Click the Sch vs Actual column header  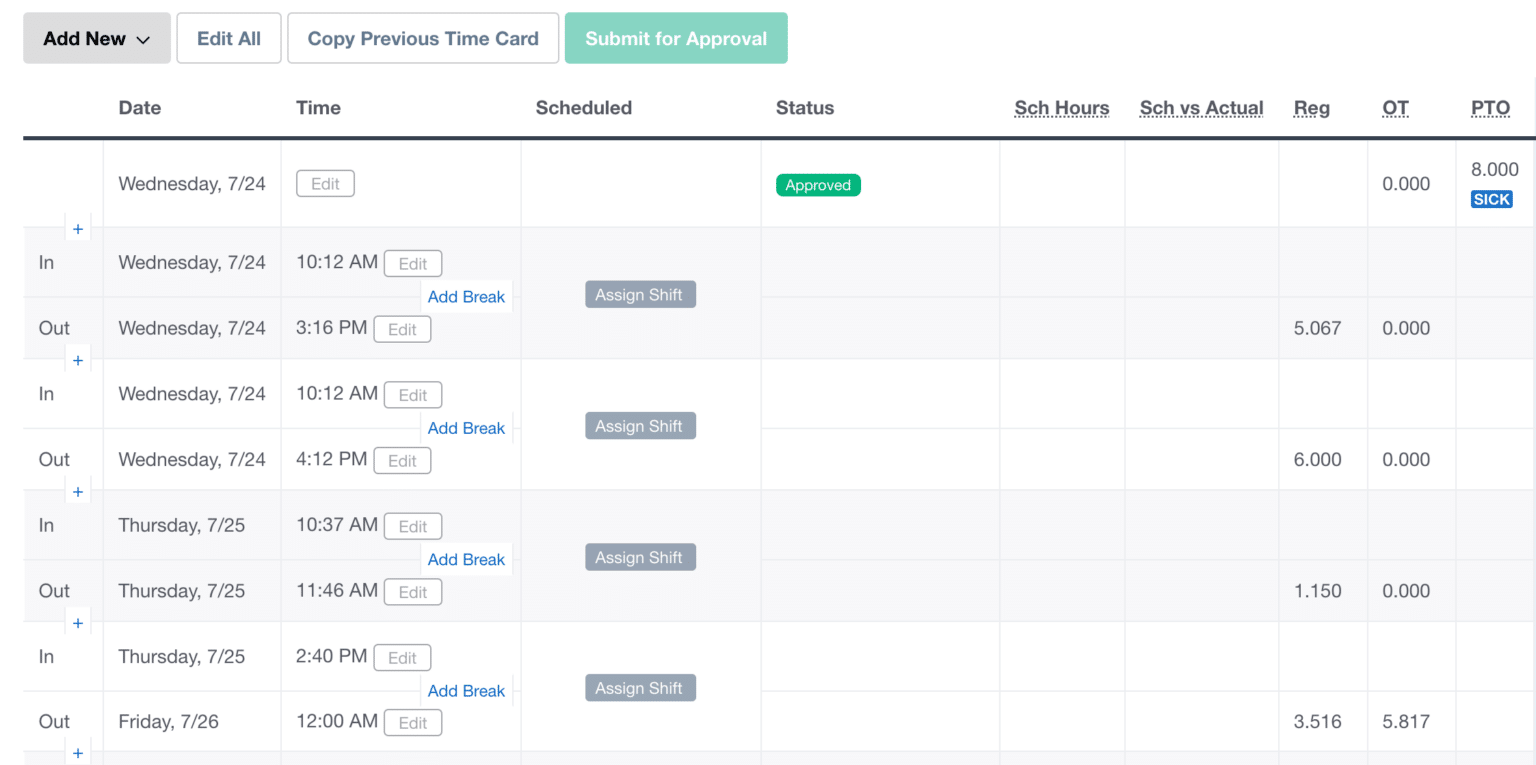coord(1201,108)
